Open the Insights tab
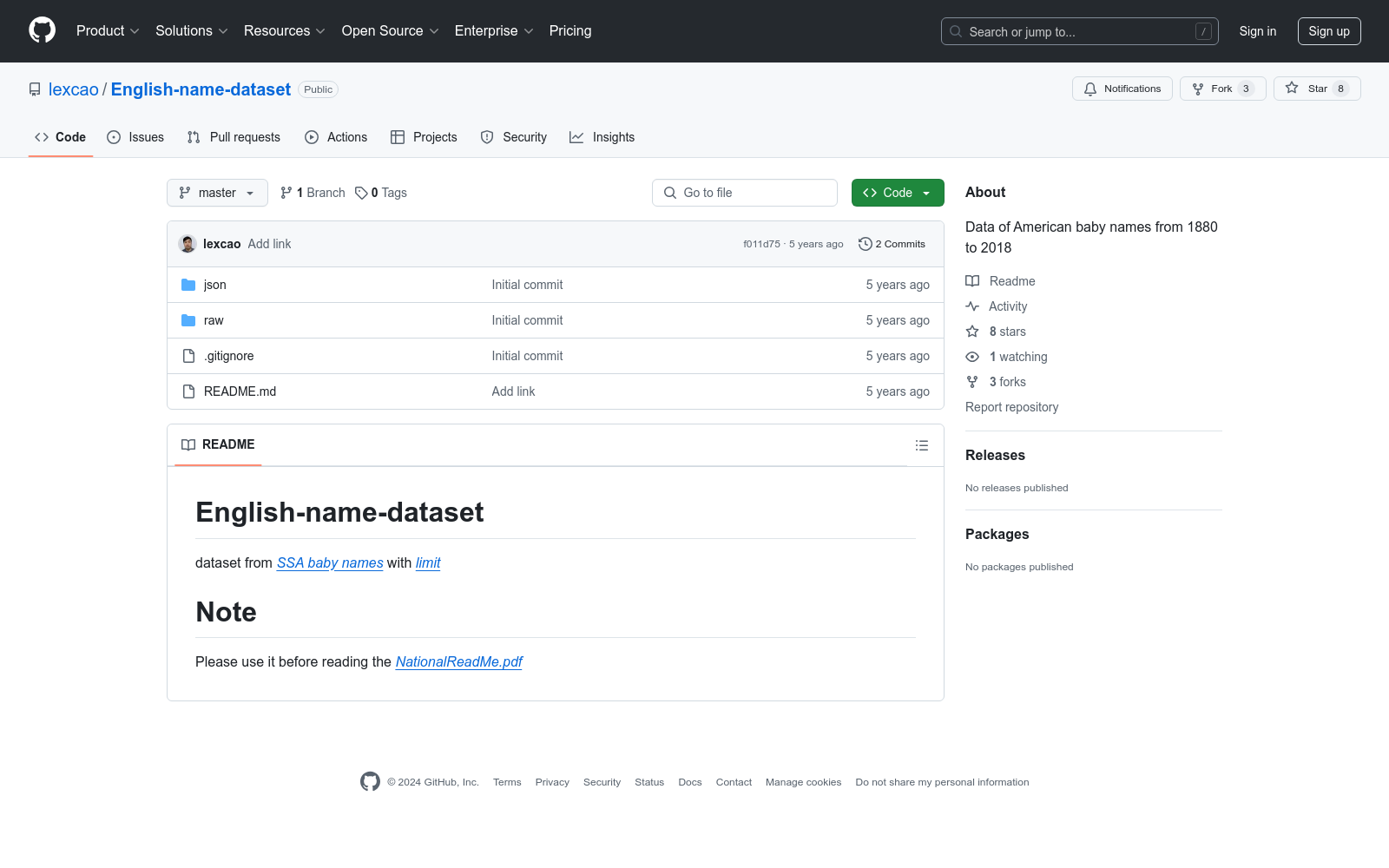Viewport: 1389px width, 868px height. [x=602, y=137]
